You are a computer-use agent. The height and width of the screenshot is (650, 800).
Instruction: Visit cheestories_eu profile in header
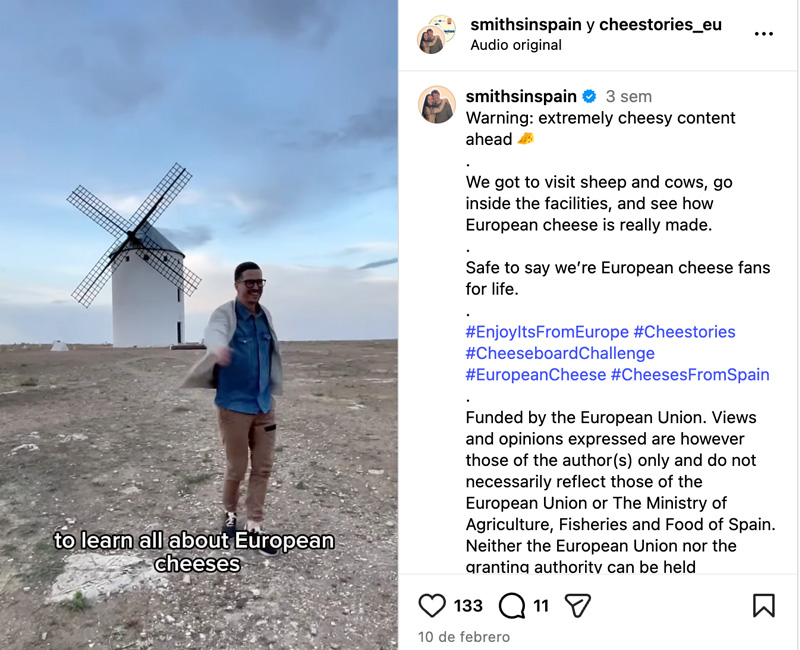pos(660,24)
